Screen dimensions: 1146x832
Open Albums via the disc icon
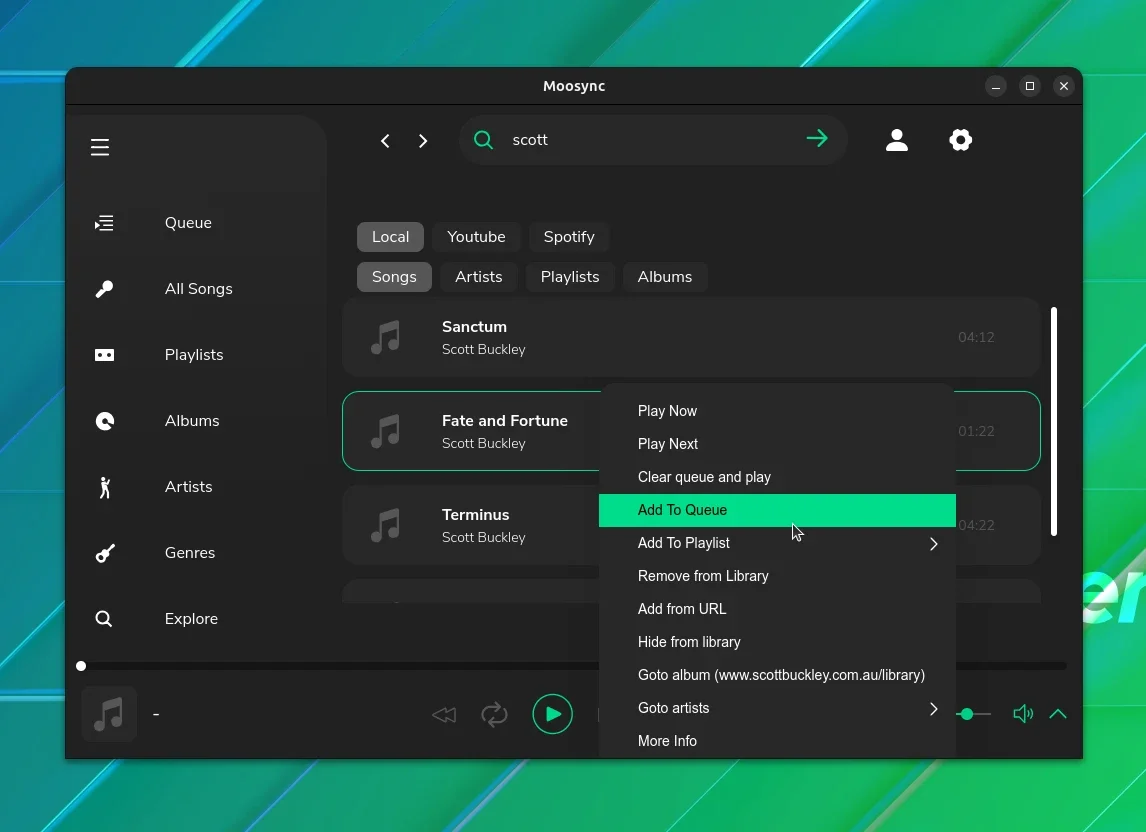point(105,421)
